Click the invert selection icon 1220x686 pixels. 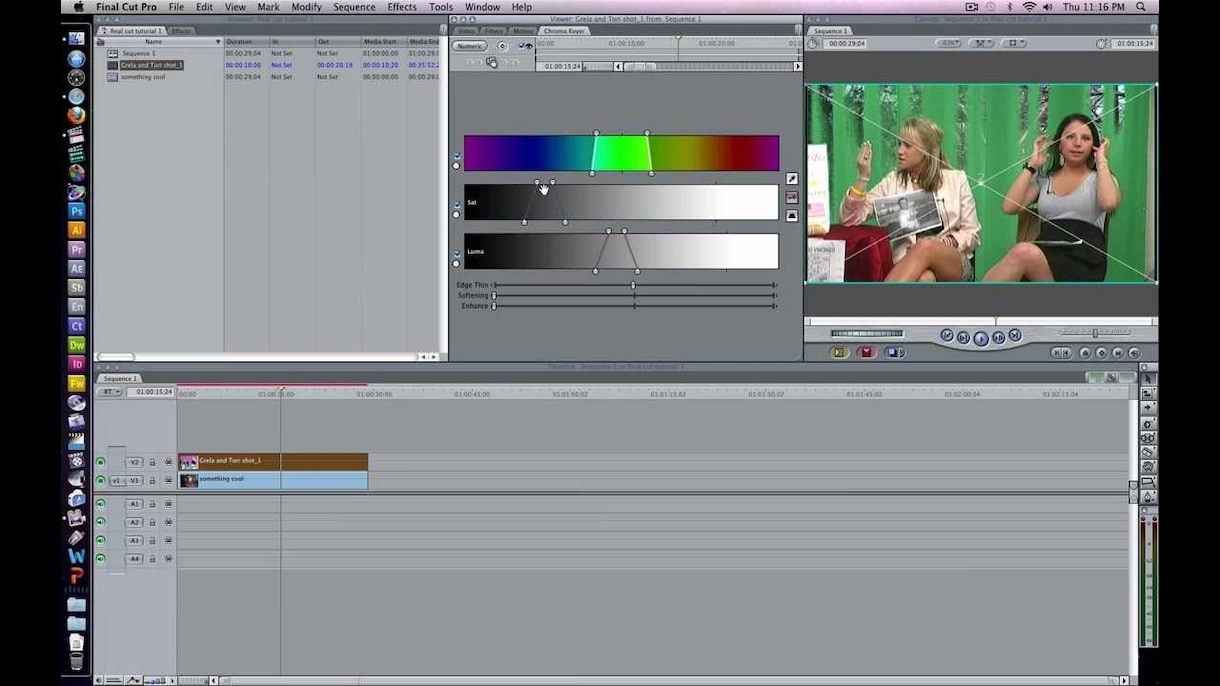[x=792, y=215]
